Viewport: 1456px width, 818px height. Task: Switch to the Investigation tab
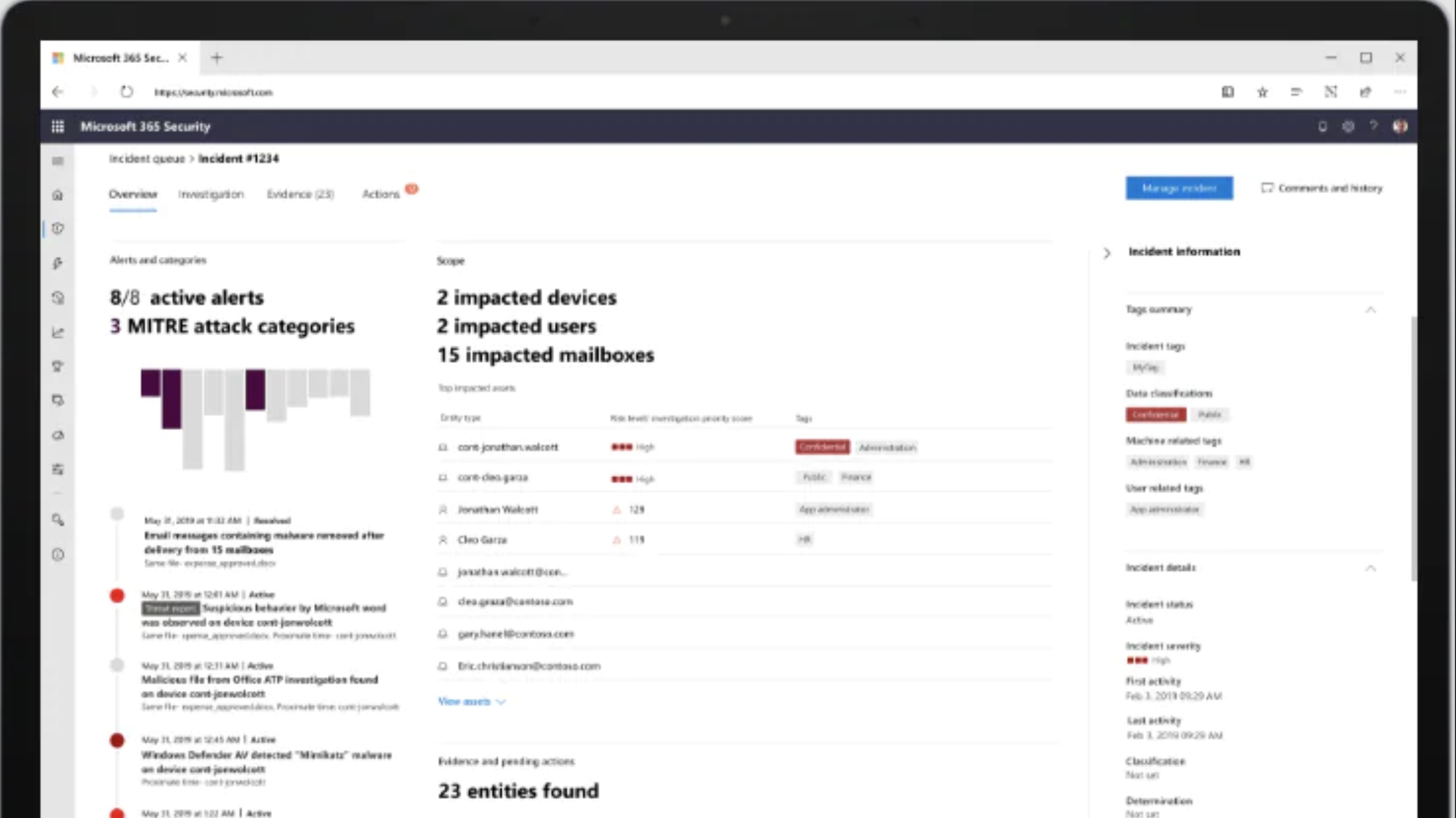[x=211, y=194]
